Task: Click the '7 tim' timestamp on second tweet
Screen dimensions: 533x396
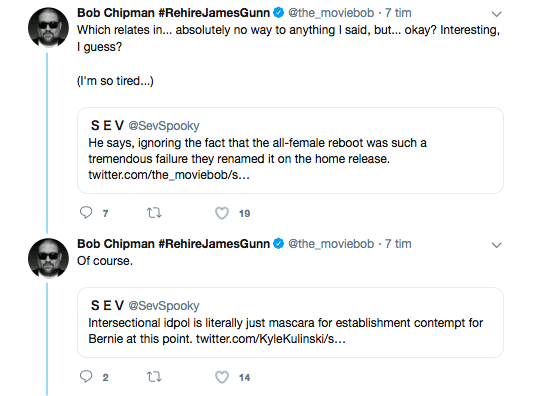Action: tap(398, 244)
